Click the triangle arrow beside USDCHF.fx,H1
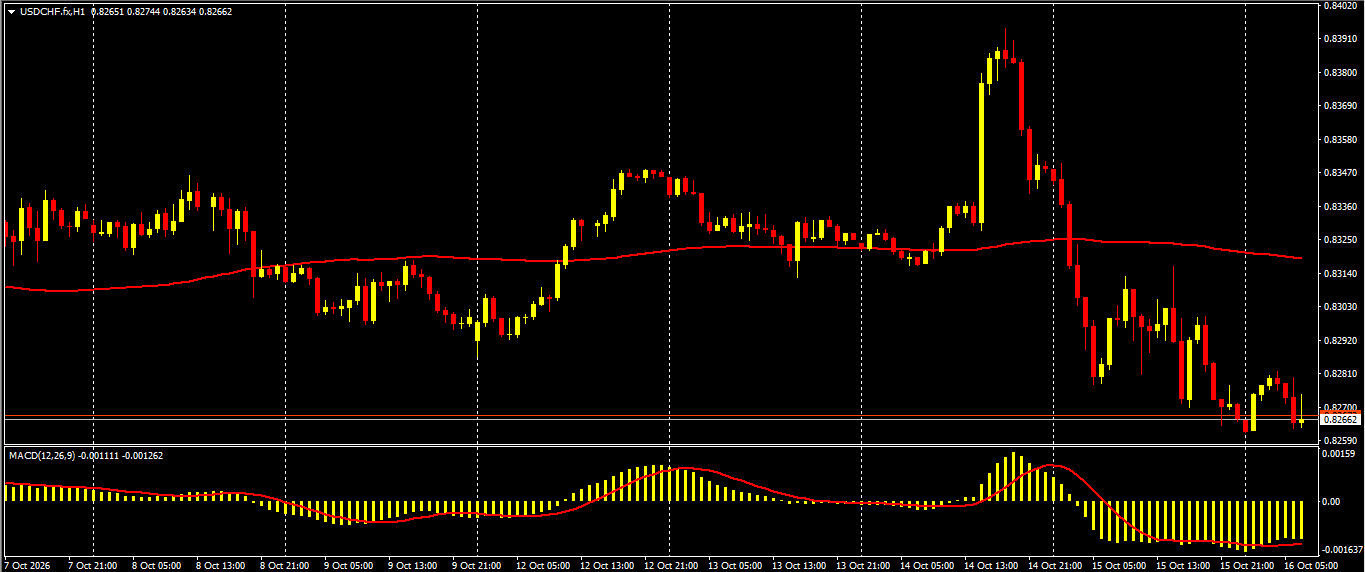 coord(11,12)
